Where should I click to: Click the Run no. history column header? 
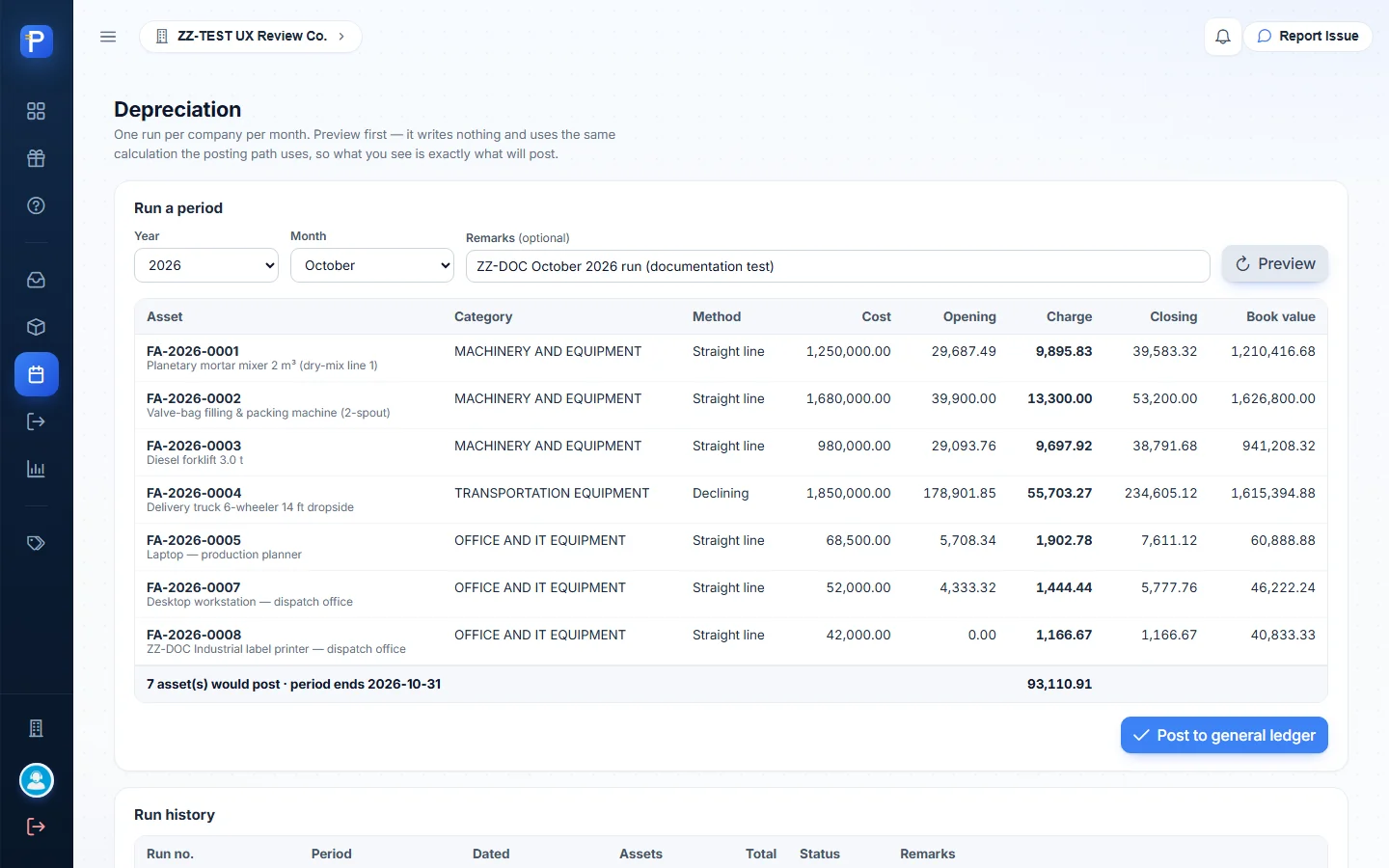[170, 854]
